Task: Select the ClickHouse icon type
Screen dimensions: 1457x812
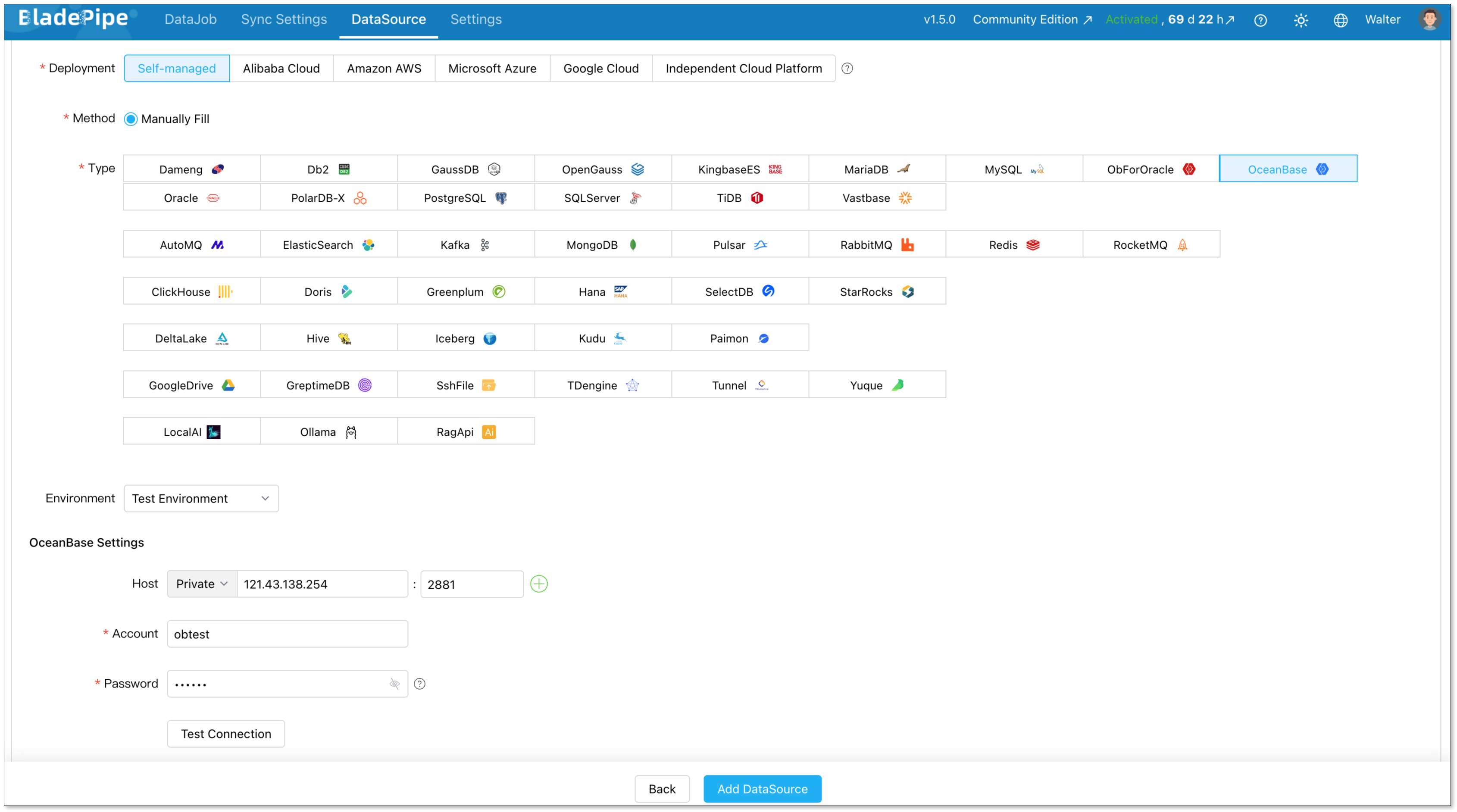Action: (x=225, y=292)
